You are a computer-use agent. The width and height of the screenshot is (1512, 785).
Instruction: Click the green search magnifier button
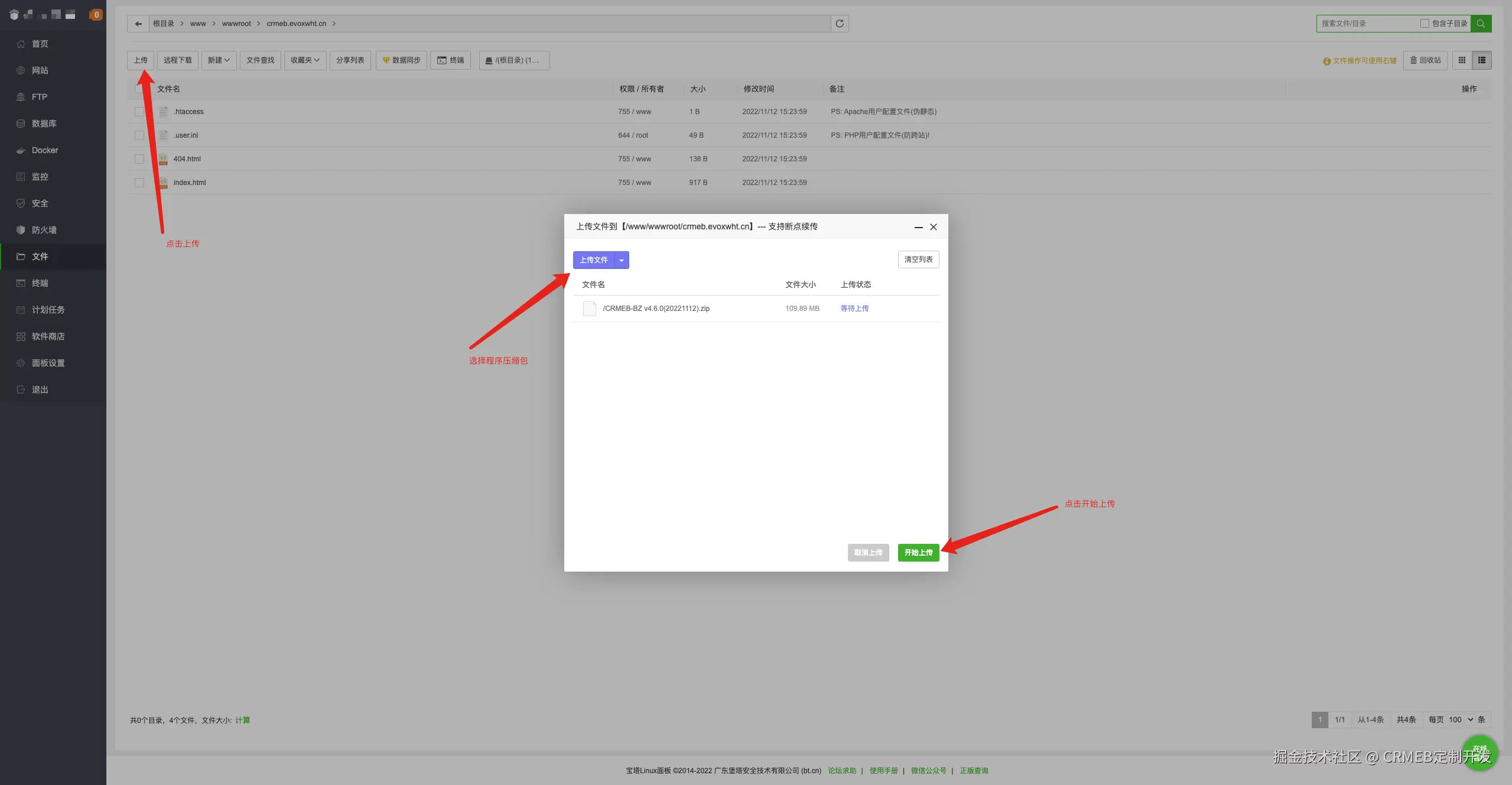tap(1481, 24)
